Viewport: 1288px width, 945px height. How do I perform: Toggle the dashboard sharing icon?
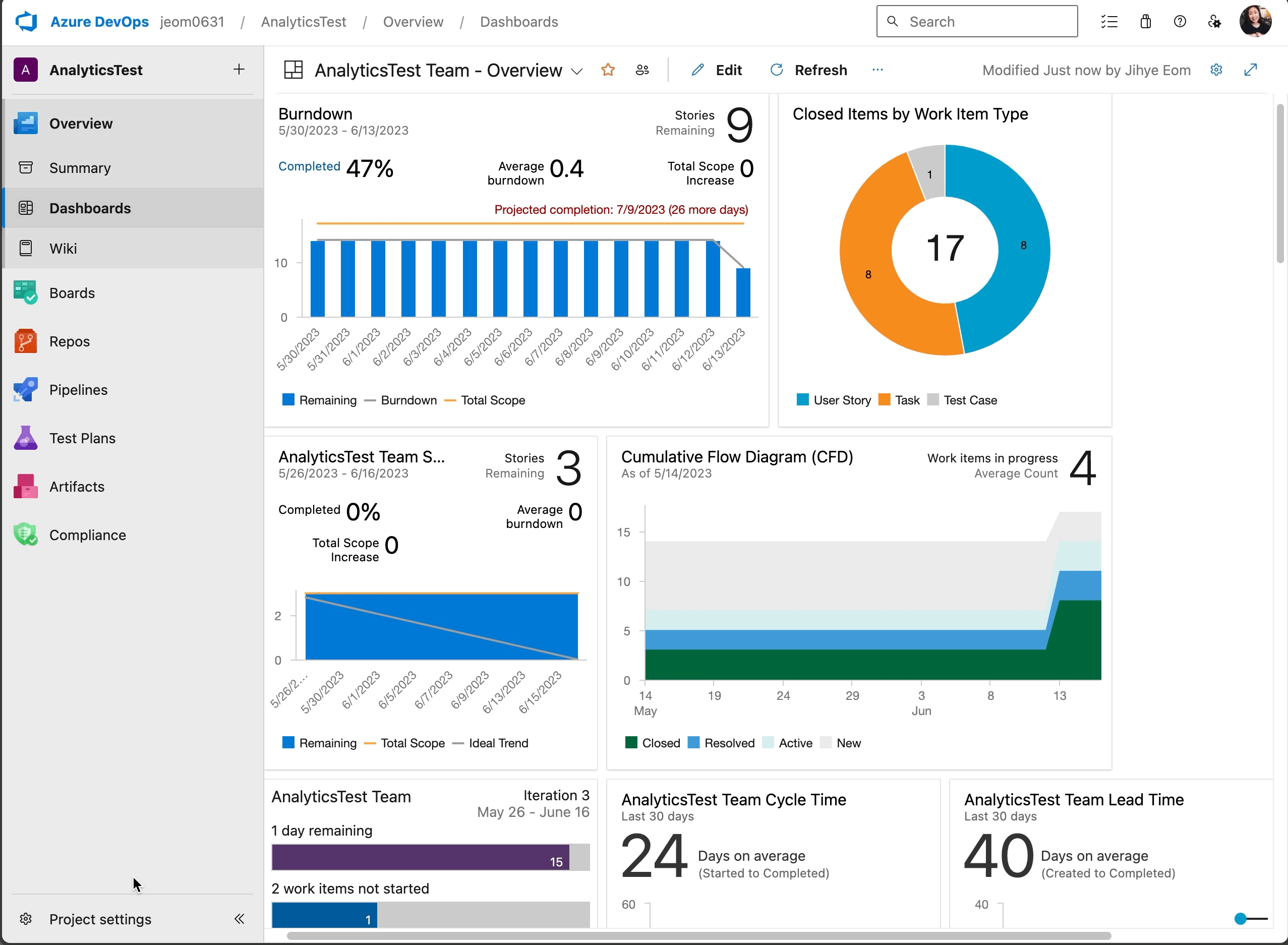(644, 70)
